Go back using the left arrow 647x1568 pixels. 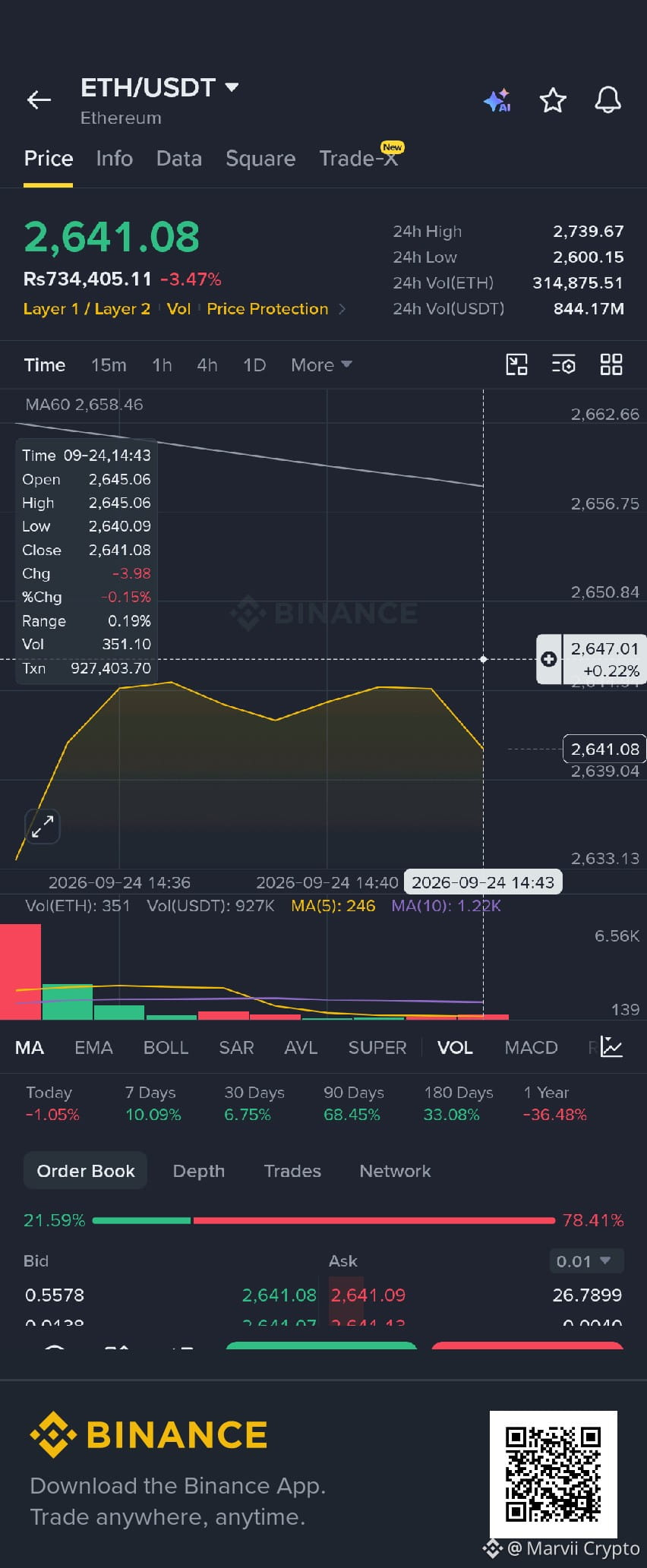(39, 99)
